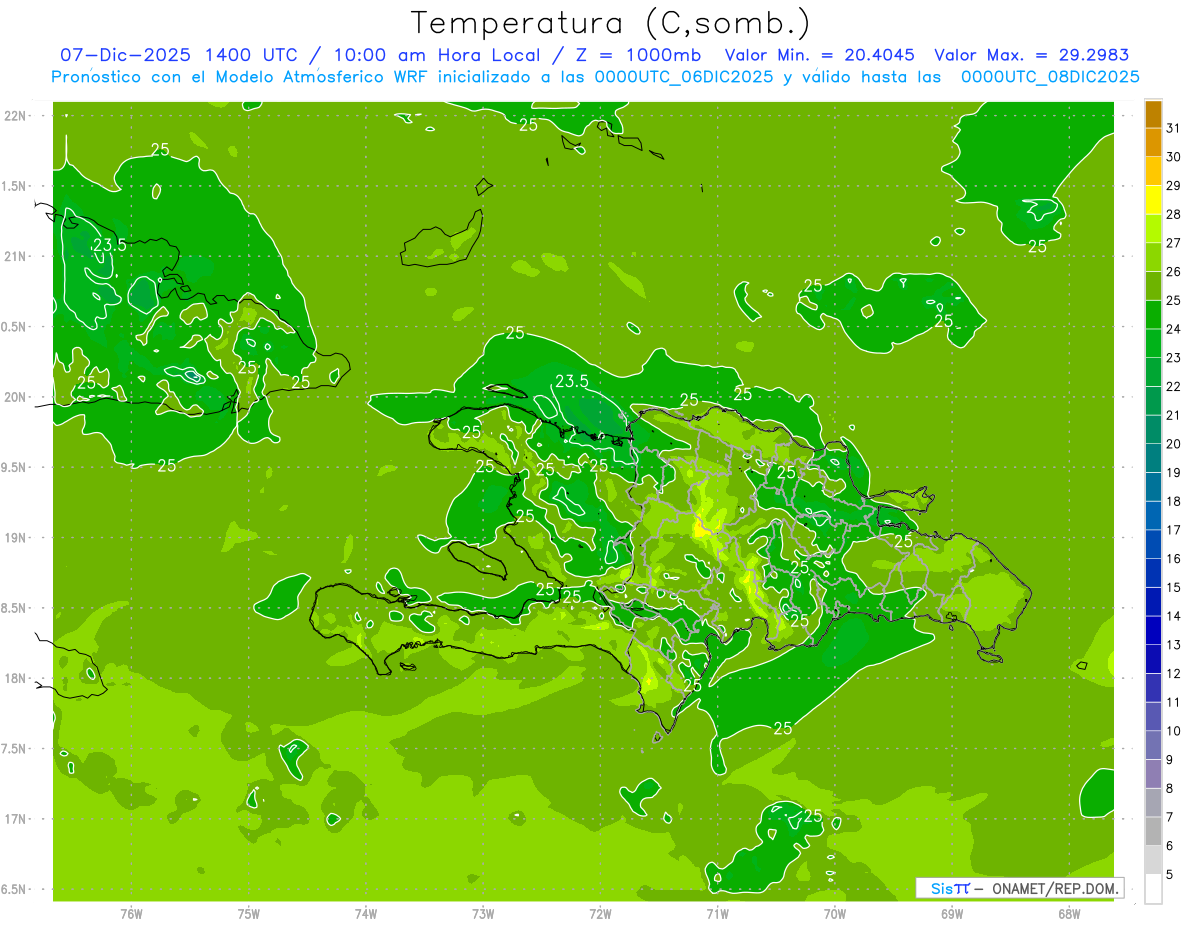Click the blue legend band between 15 and 16

click(1153, 573)
